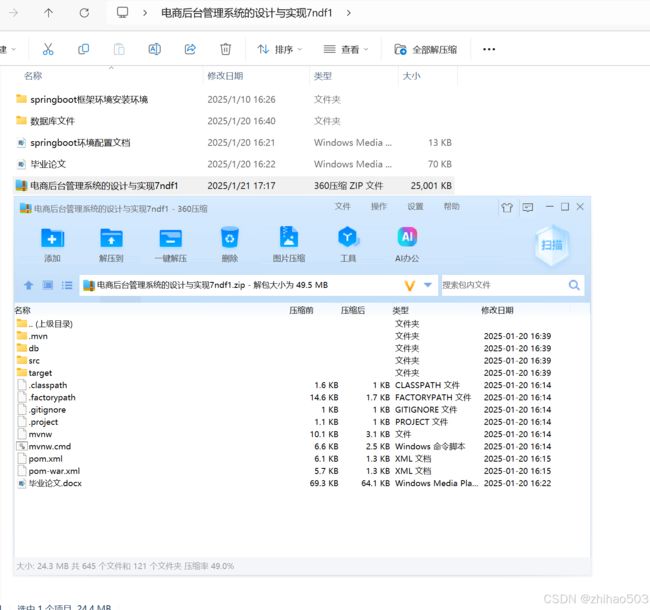Screen dimensions: 650x610
Task: Click the Delete trash icon in Explorer
Action: [x=226, y=49]
